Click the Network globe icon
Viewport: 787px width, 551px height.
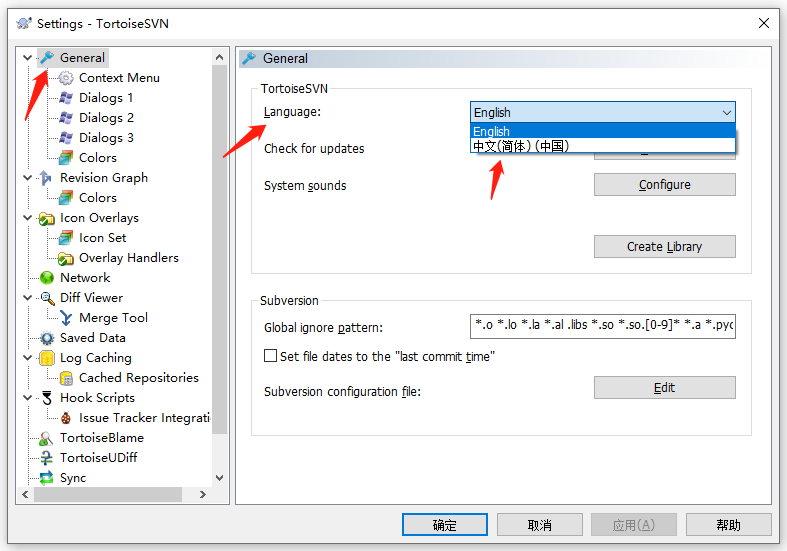47,278
